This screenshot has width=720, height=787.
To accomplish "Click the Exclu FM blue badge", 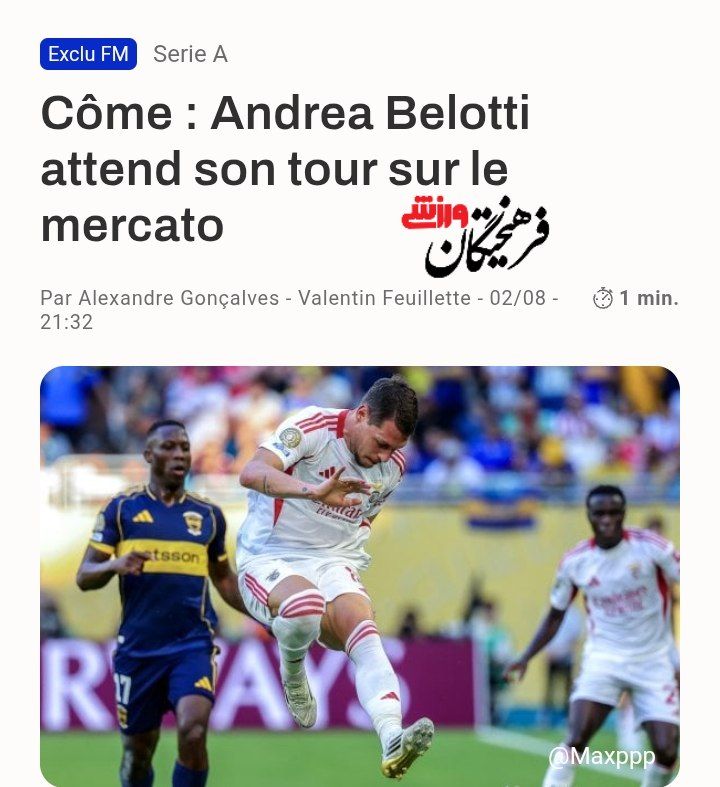I will click(88, 54).
